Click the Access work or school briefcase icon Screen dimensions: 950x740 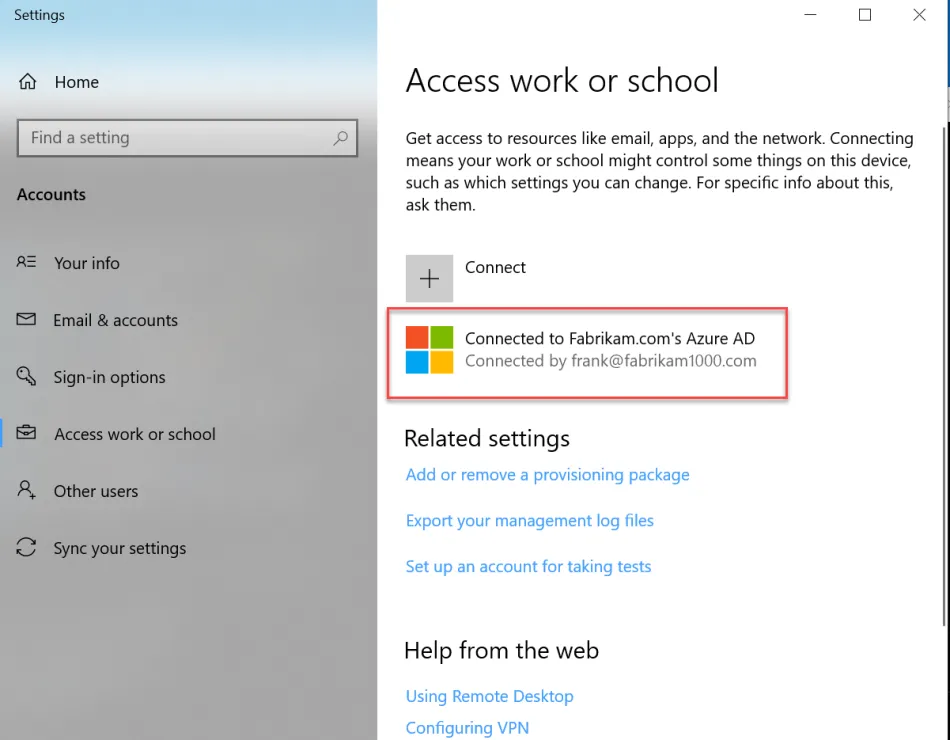[x=27, y=434]
